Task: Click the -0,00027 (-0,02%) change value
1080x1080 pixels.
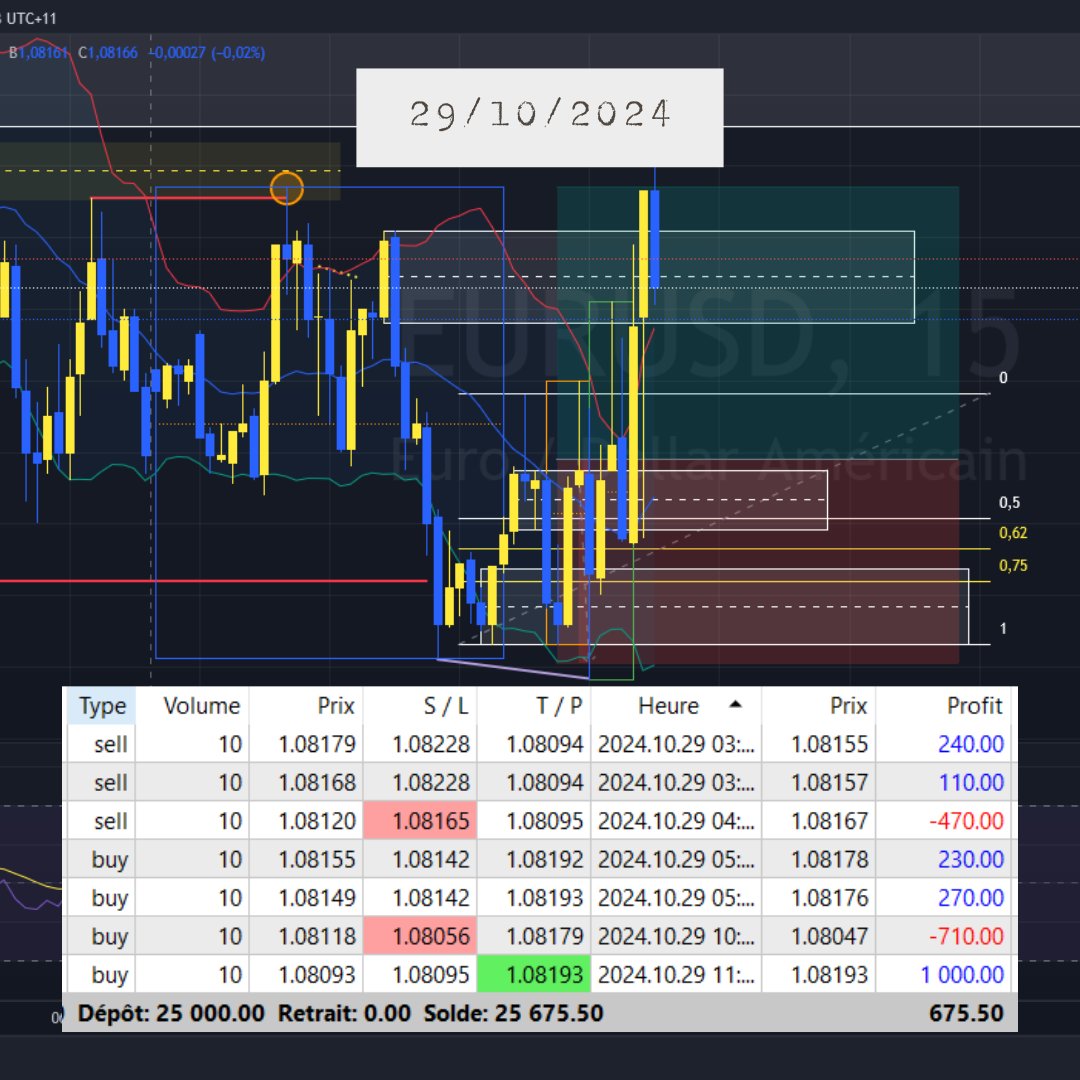Action: tap(207, 53)
